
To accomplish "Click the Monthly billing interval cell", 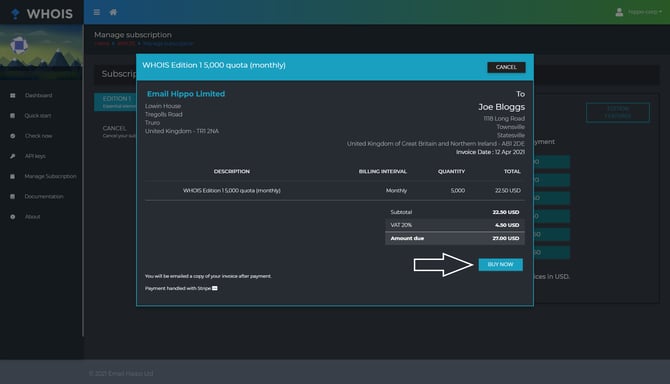I will point(397,191).
